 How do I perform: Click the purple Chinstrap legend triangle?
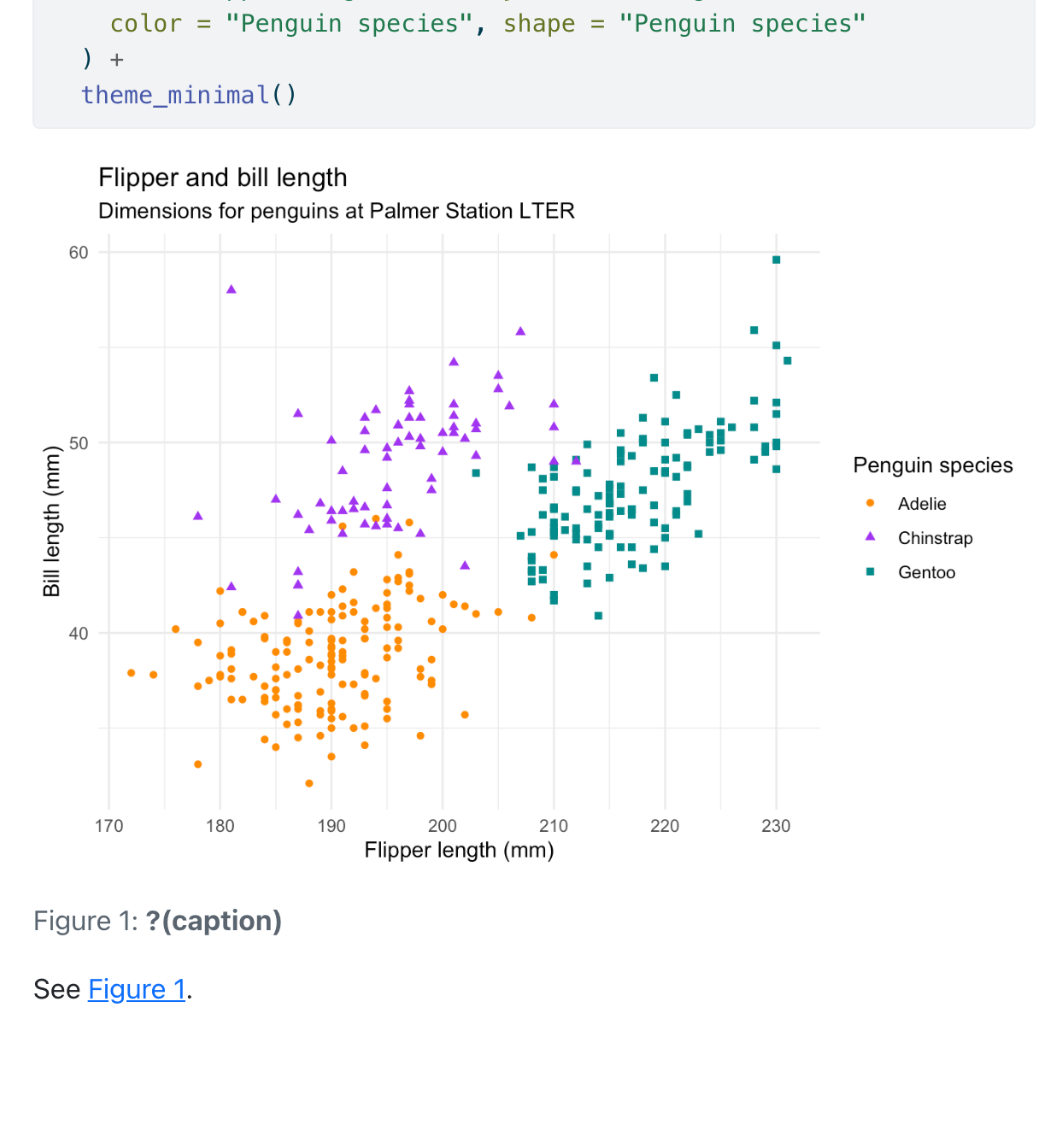click(870, 536)
